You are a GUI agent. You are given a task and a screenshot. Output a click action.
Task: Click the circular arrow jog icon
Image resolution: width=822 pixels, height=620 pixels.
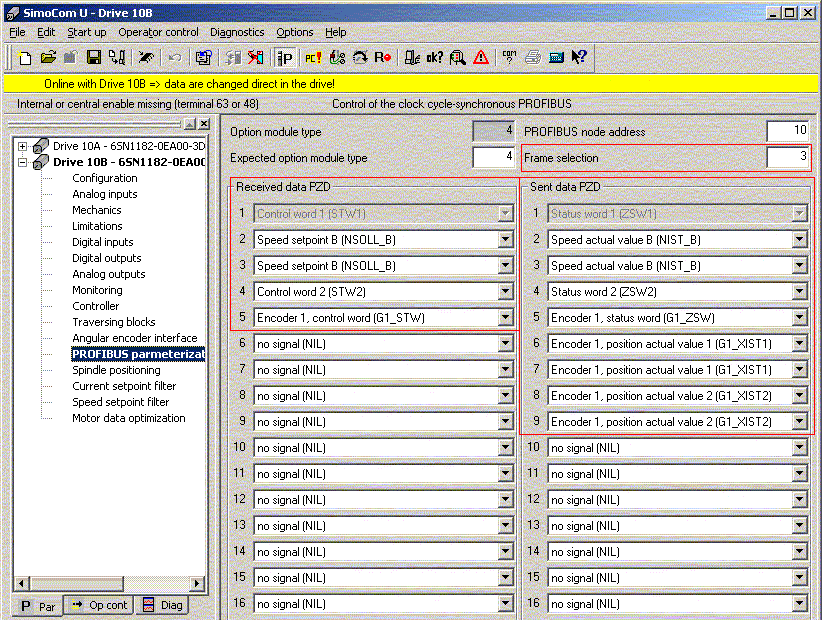[360, 57]
